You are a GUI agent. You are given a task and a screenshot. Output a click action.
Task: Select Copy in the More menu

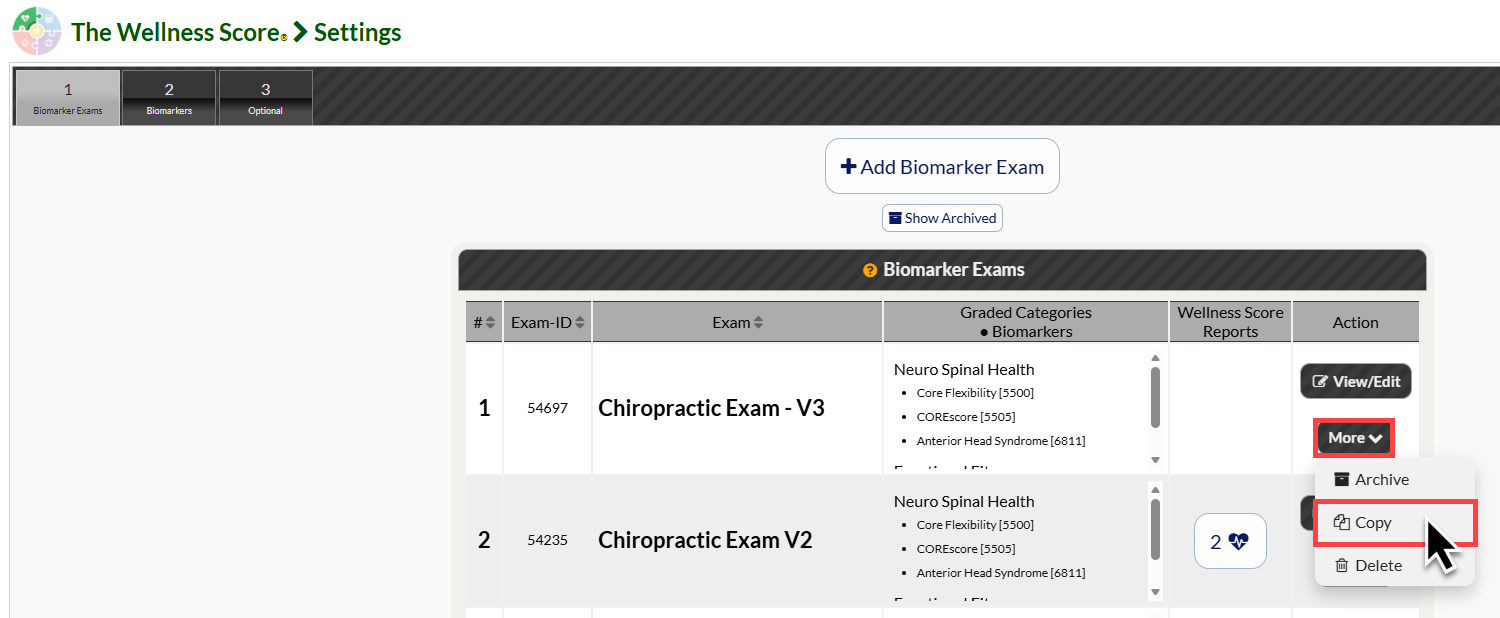(1394, 523)
